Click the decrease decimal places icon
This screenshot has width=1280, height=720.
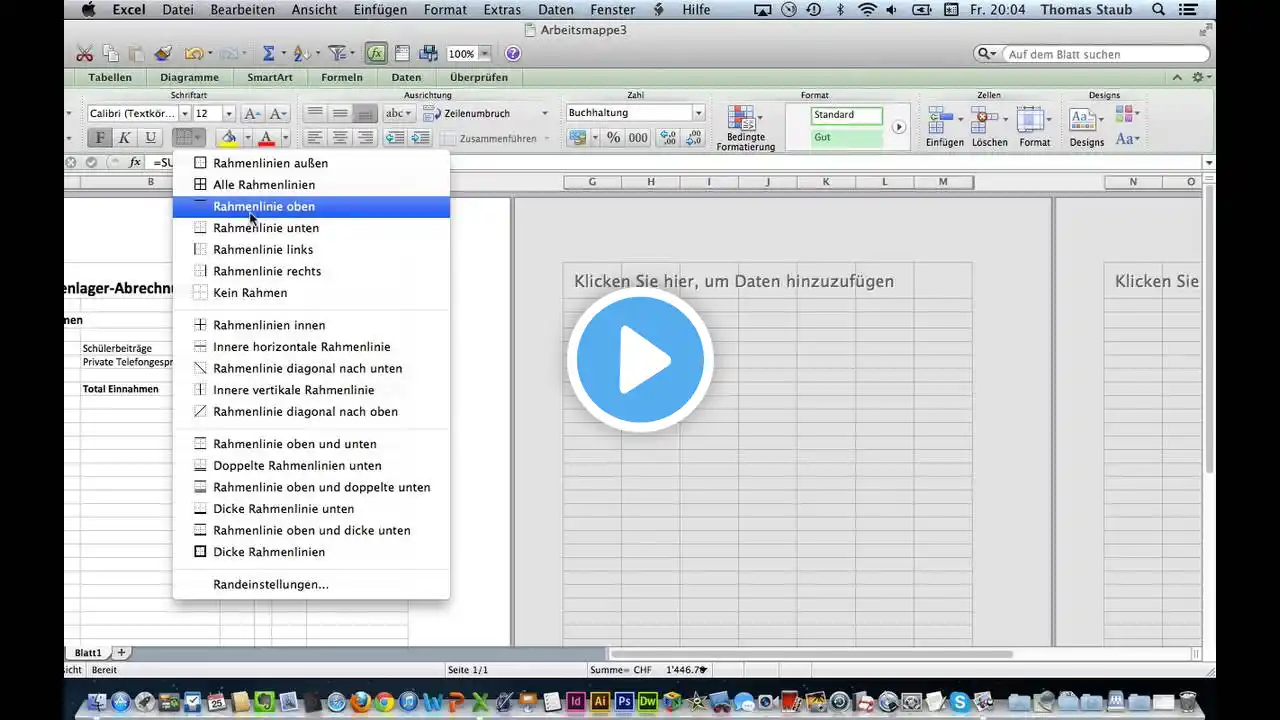[x=693, y=138]
